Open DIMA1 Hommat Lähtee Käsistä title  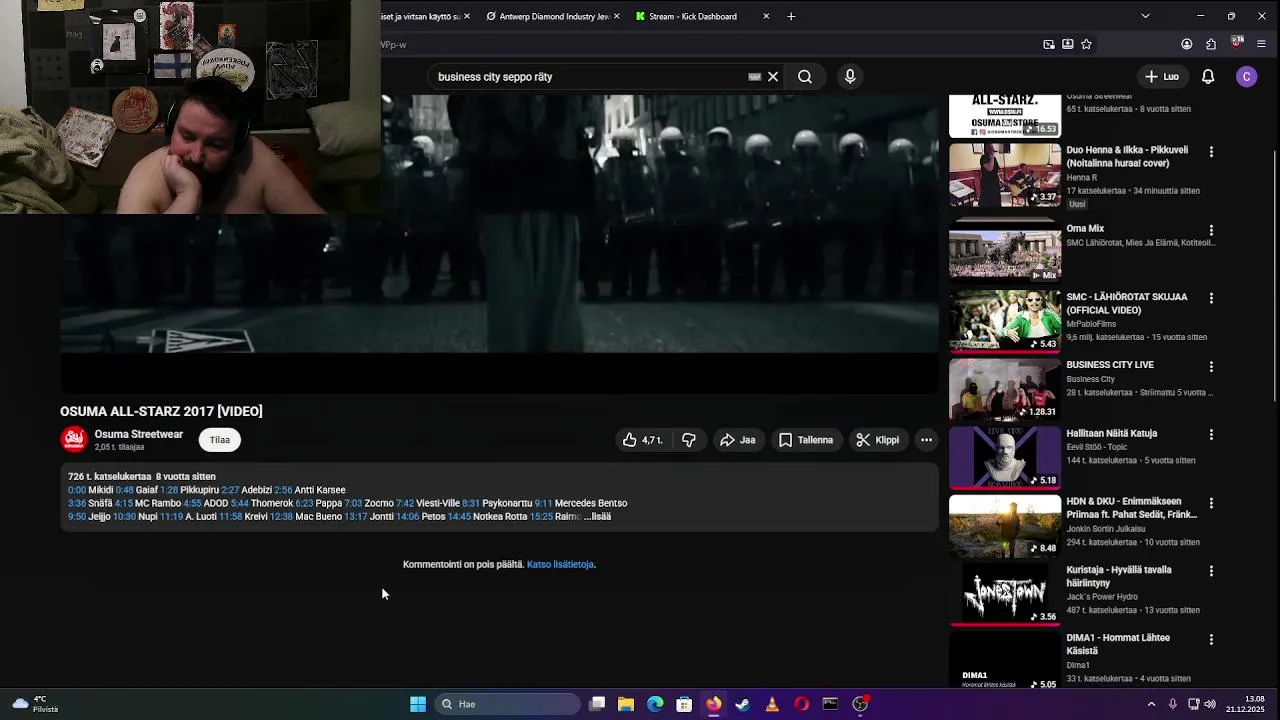click(x=1117, y=644)
